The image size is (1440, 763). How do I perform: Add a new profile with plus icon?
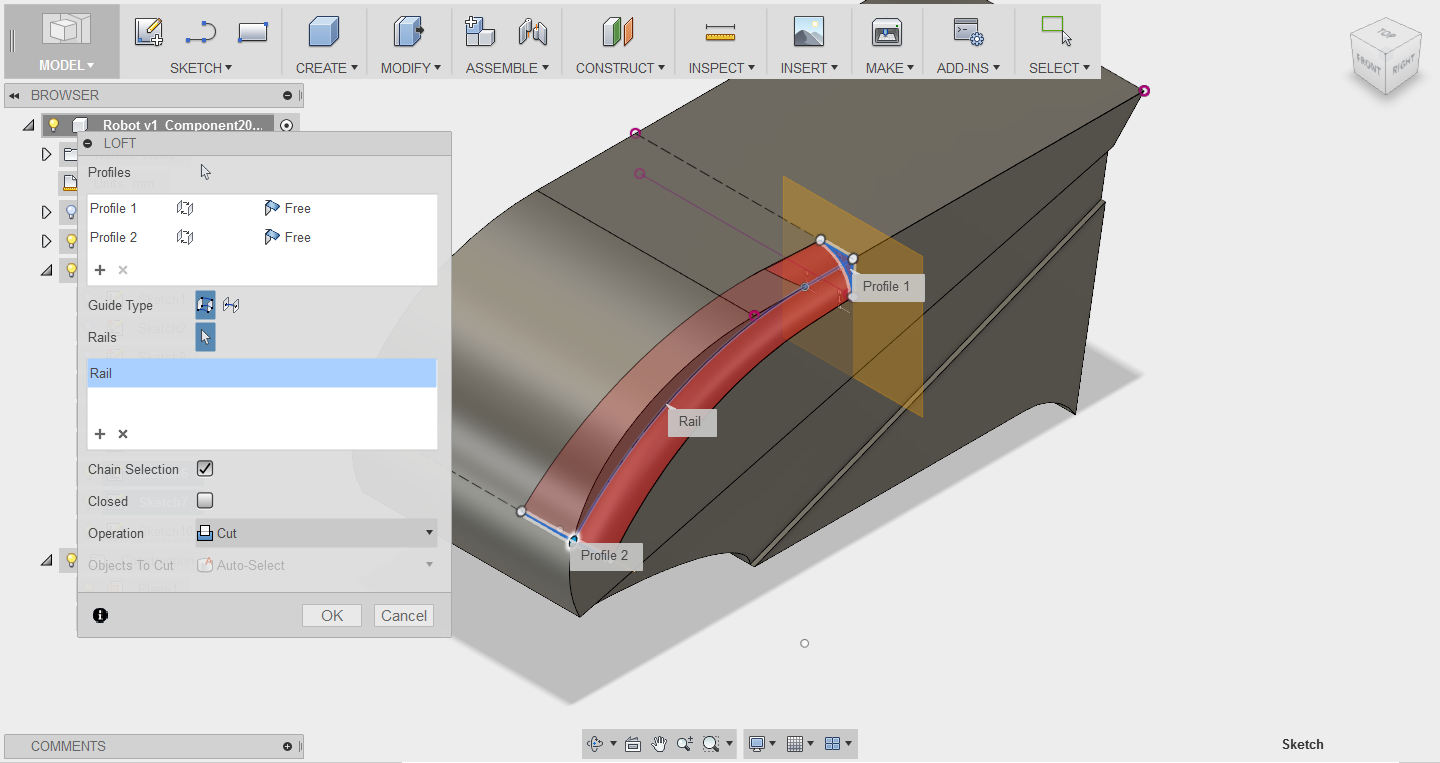point(100,270)
